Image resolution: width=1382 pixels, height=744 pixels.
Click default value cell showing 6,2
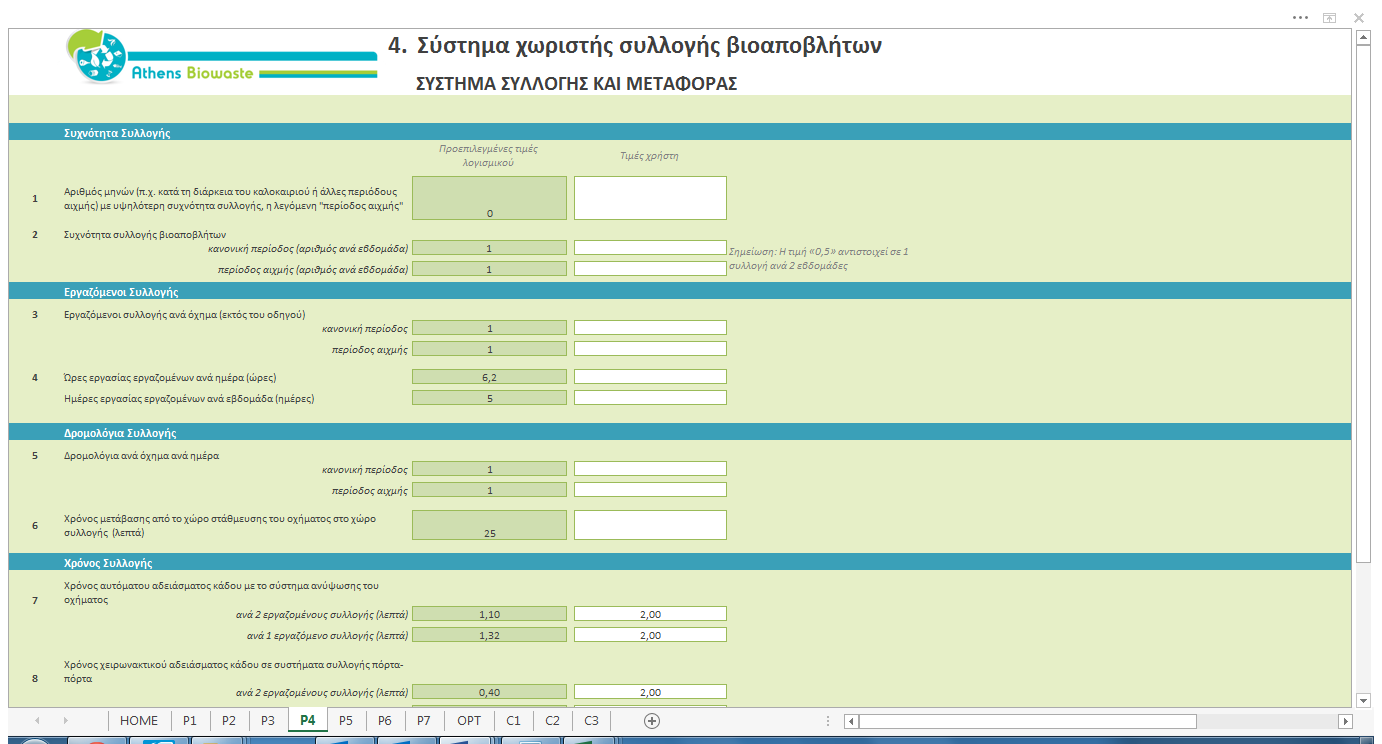pos(489,377)
